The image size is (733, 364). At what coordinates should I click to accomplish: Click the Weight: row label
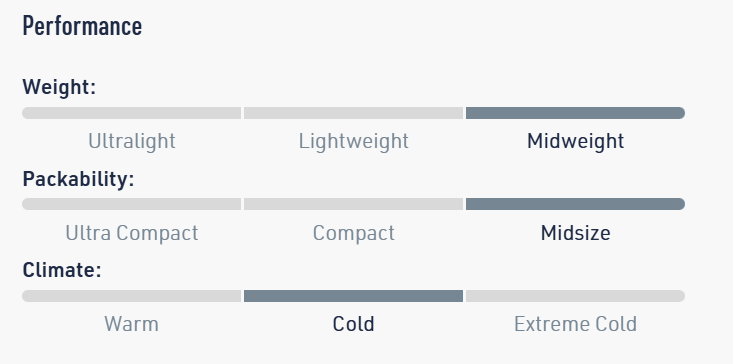(x=59, y=87)
